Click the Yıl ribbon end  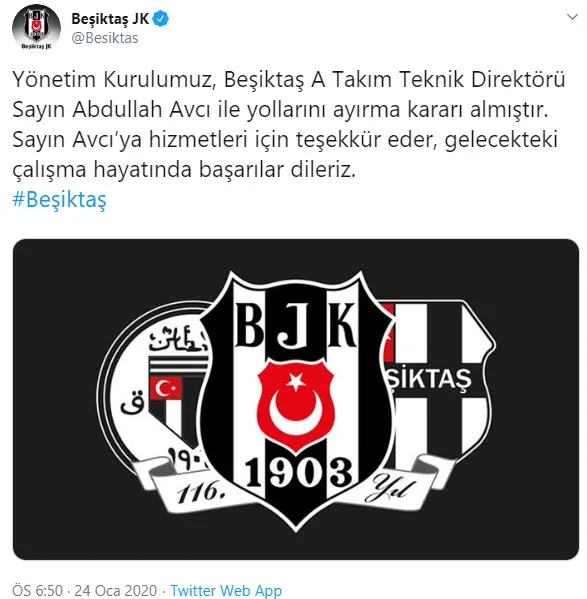386,488
